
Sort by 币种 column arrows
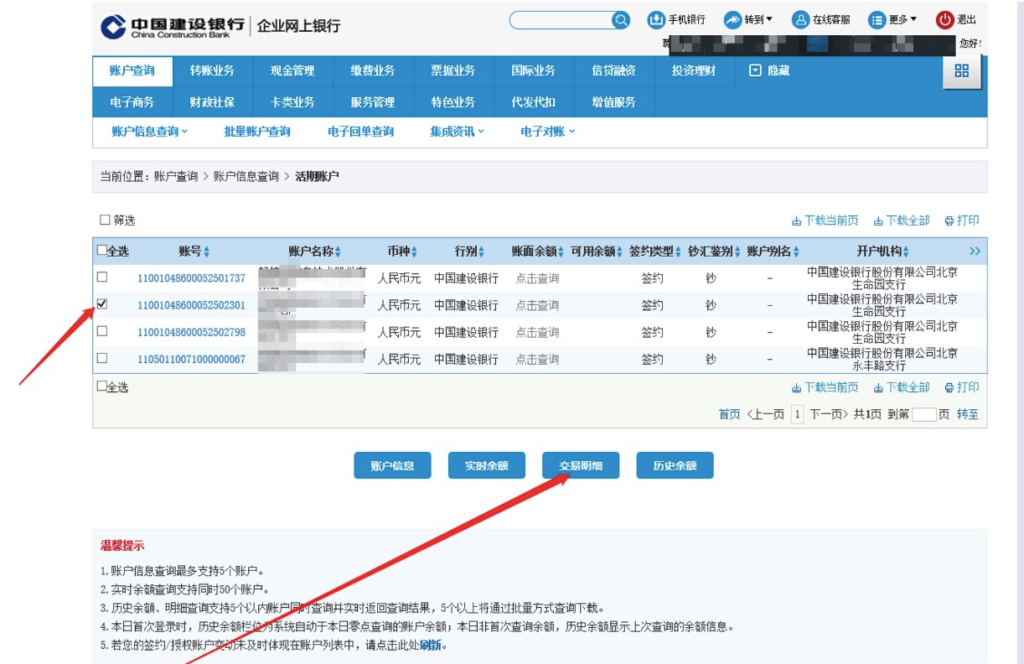(414, 252)
